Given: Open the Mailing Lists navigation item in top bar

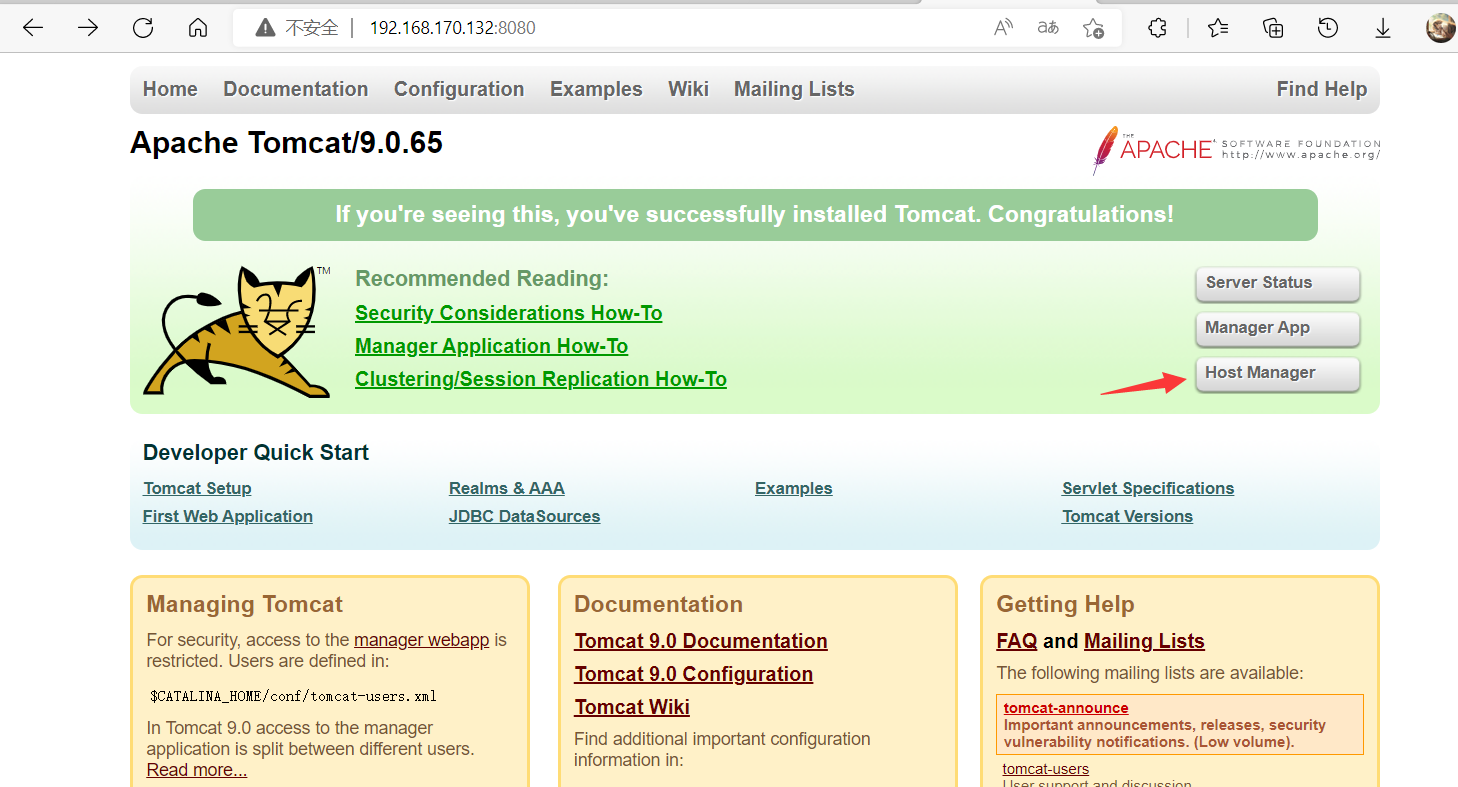Looking at the screenshot, I should (794, 89).
